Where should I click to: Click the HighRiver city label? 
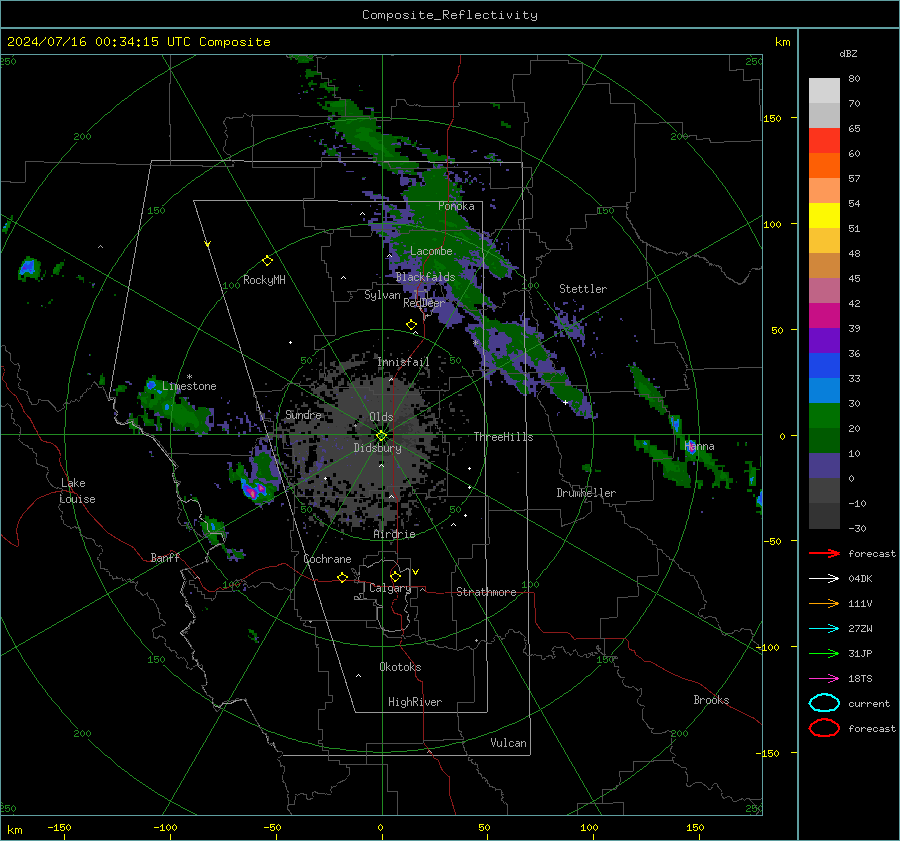(415, 702)
